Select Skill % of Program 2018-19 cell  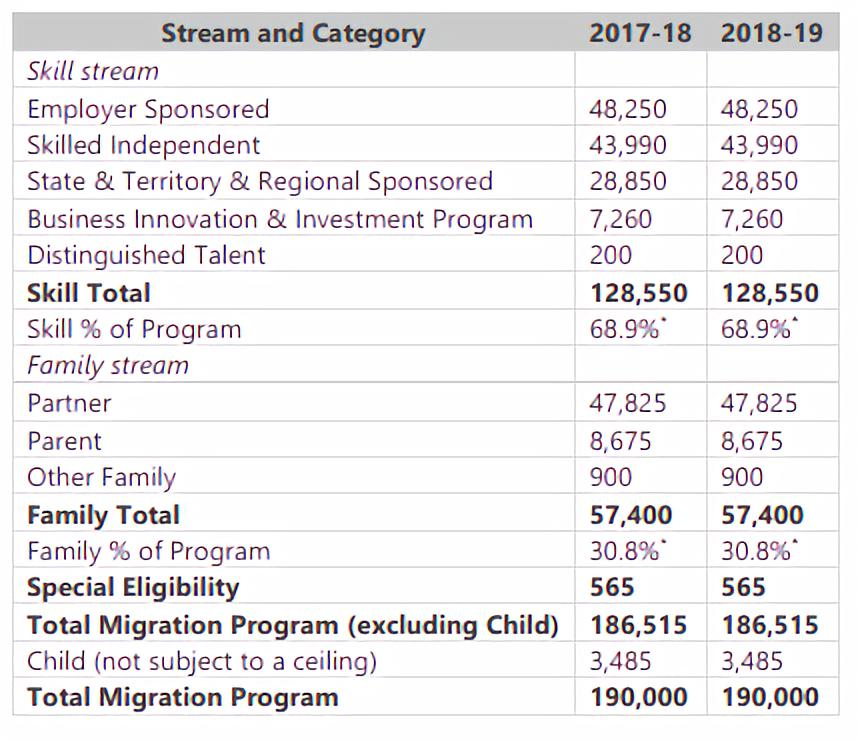tap(759, 330)
